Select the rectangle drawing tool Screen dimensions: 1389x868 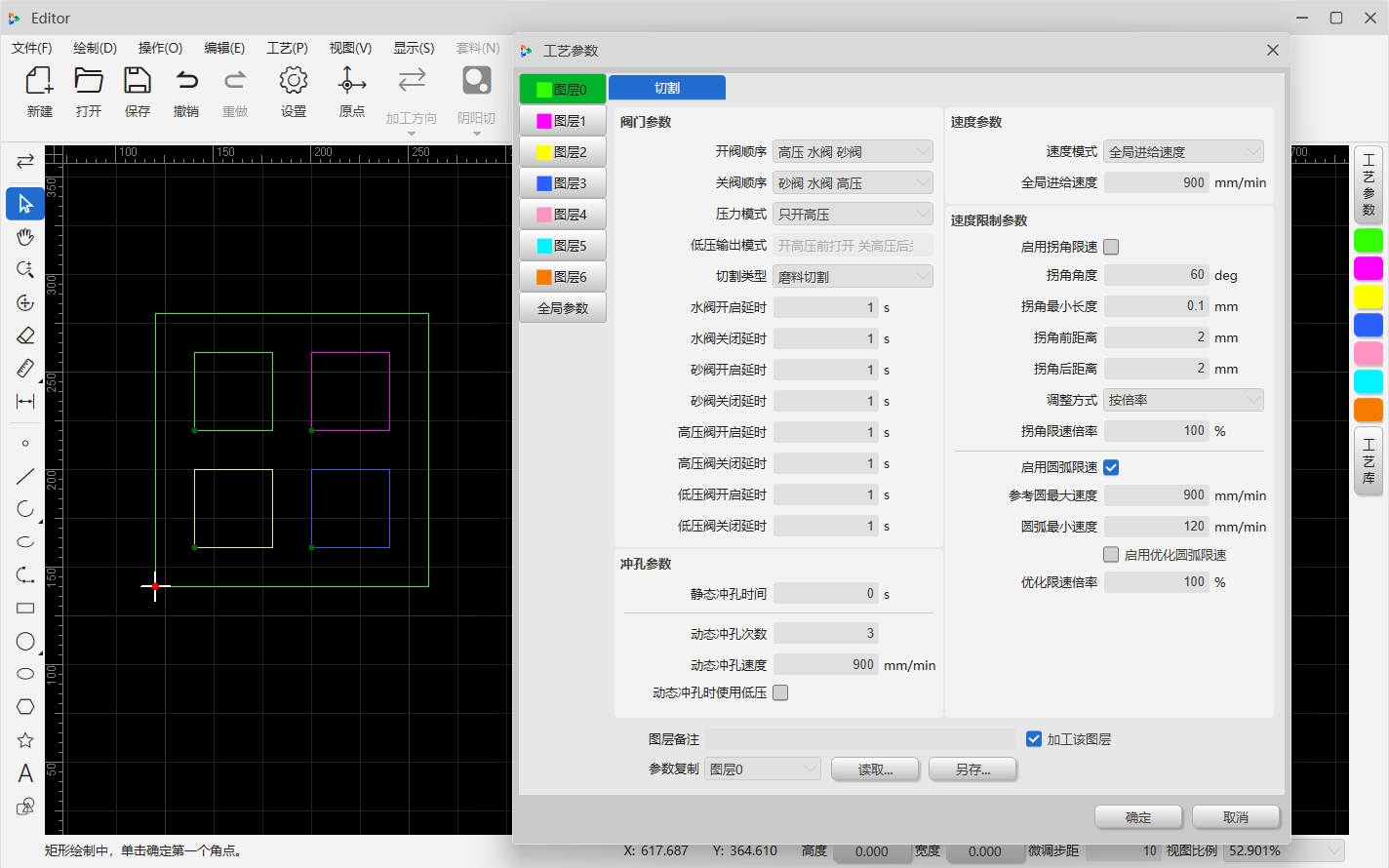(x=24, y=608)
